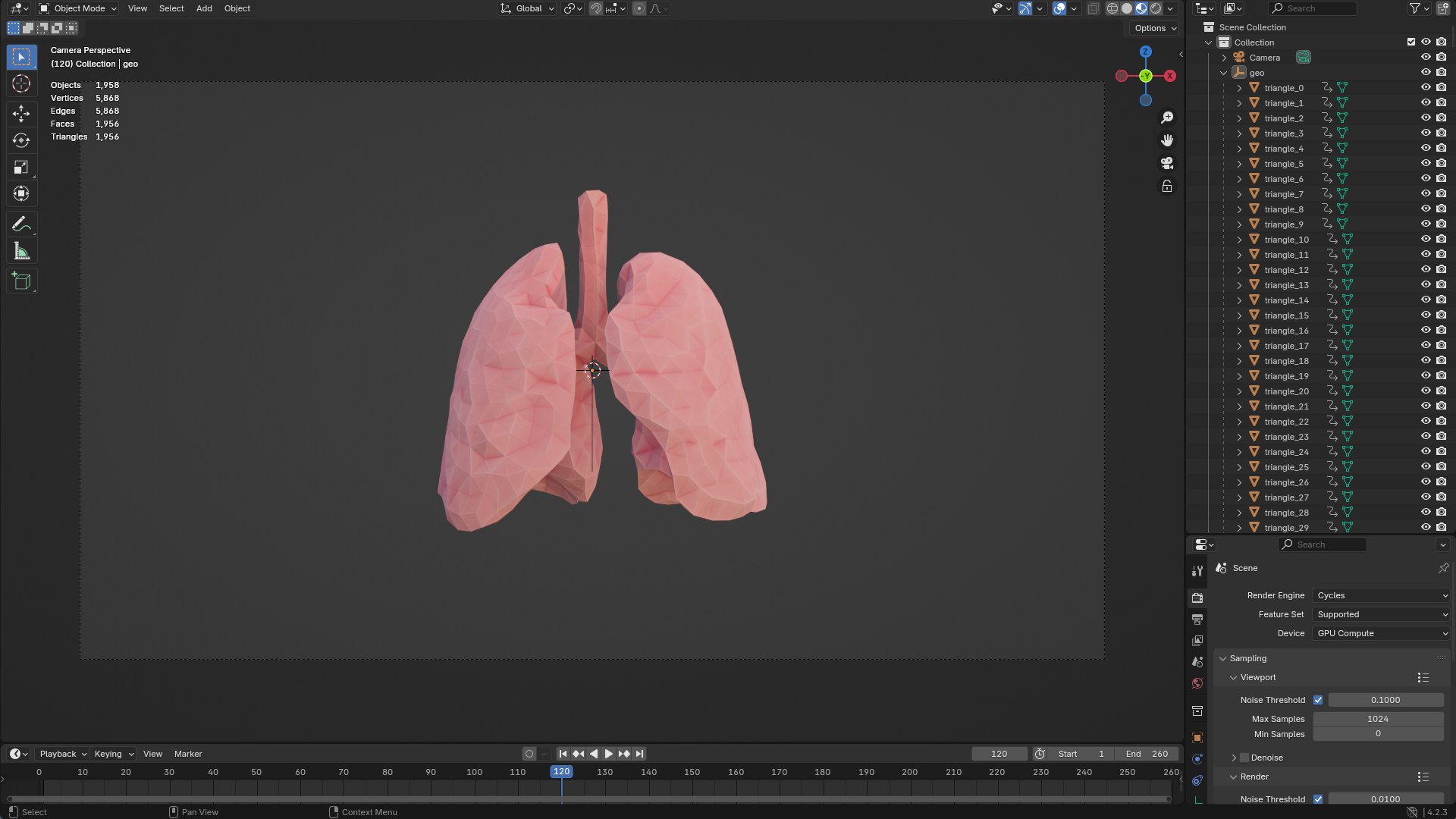Screen dimensions: 1456x819
Task: Open the Tool properties tab icon
Action: tap(1197, 571)
